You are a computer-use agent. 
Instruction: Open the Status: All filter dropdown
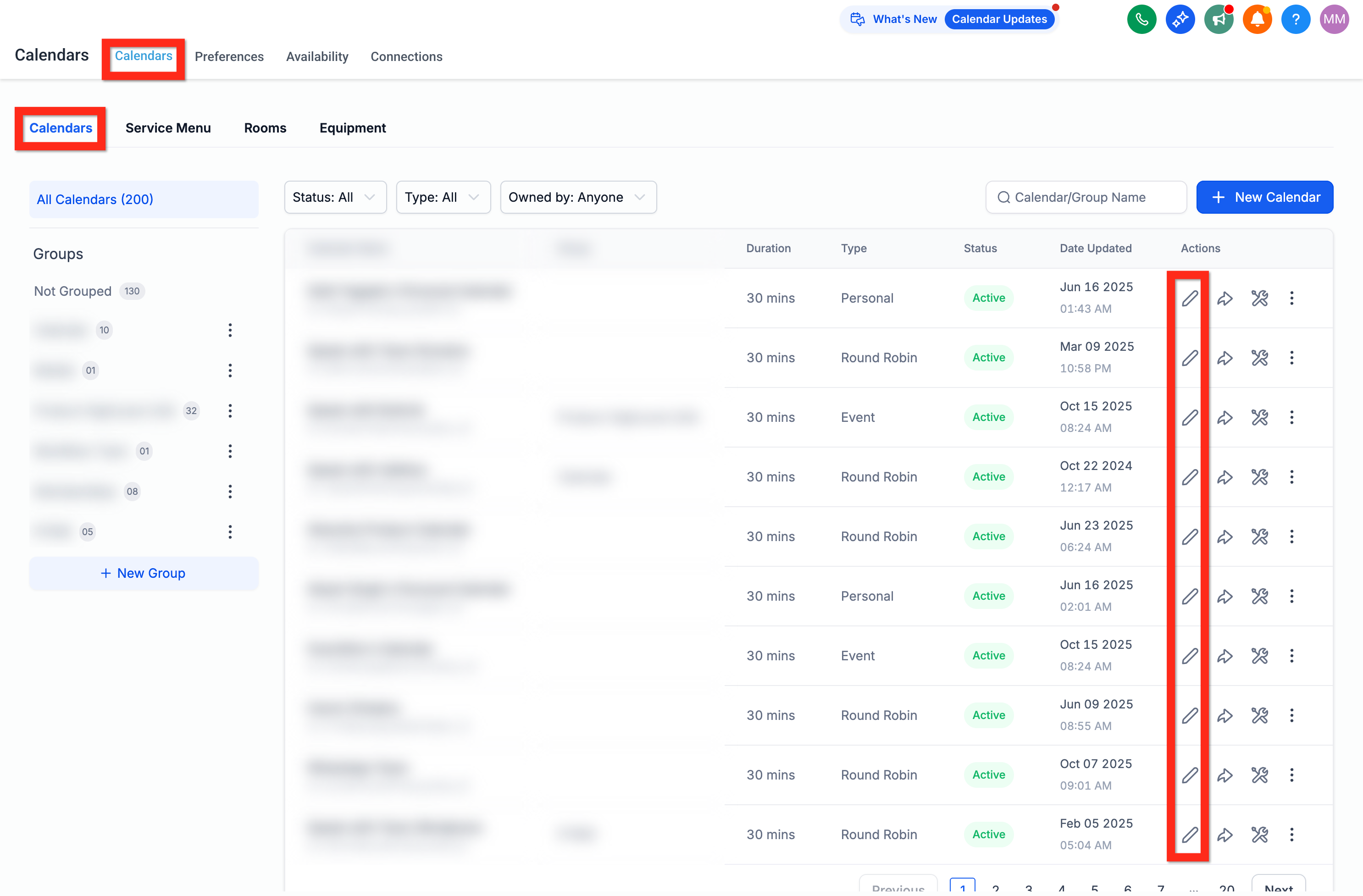tap(336, 198)
